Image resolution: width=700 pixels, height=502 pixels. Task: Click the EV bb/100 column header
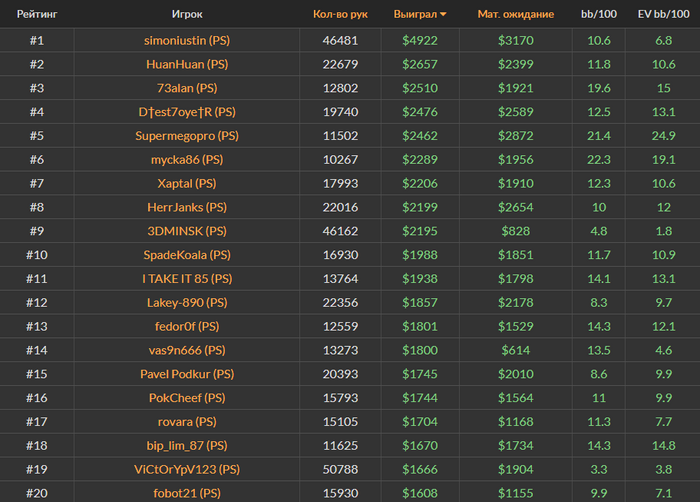663,14
